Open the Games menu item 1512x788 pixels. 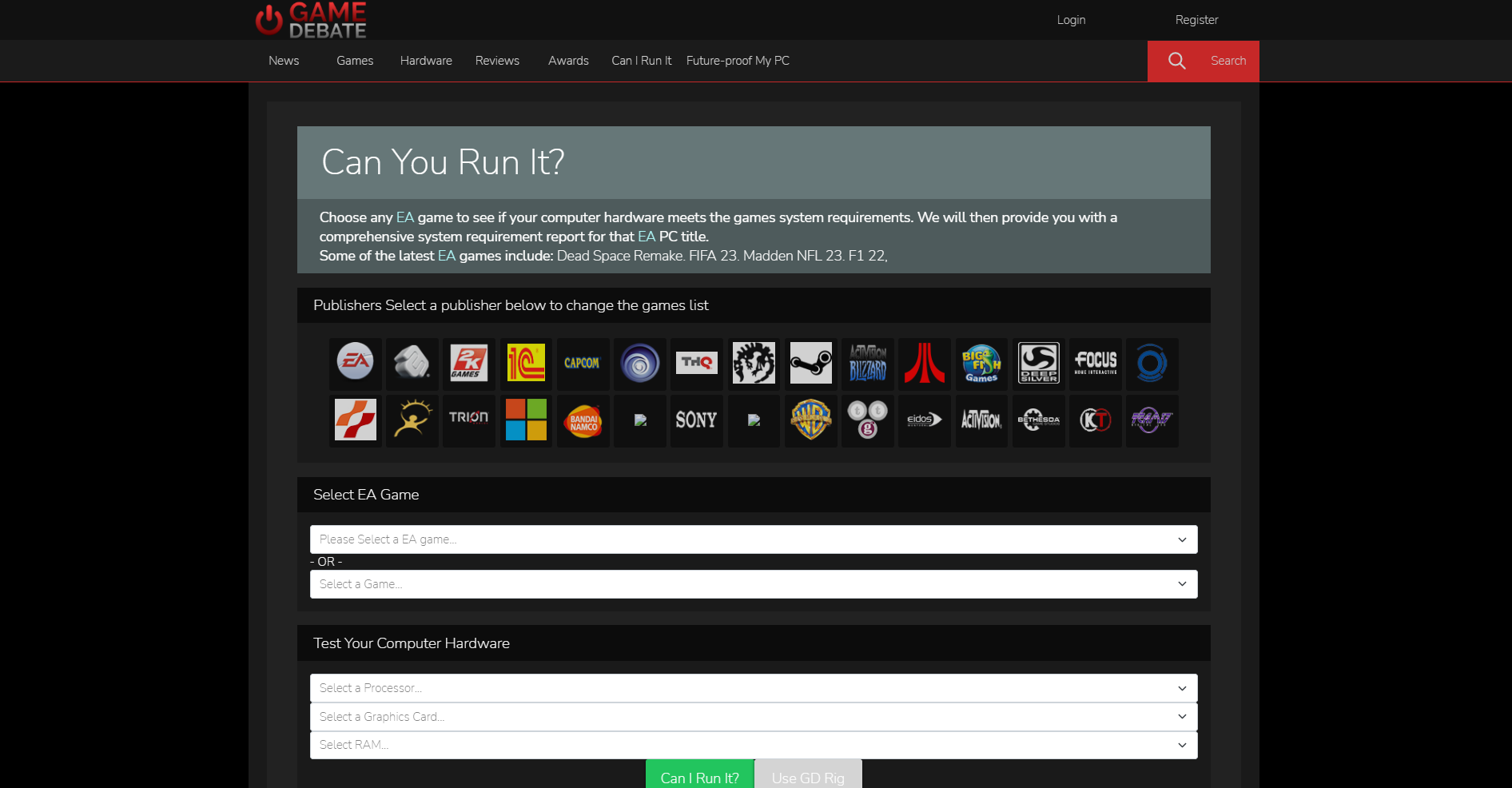[x=355, y=61]
